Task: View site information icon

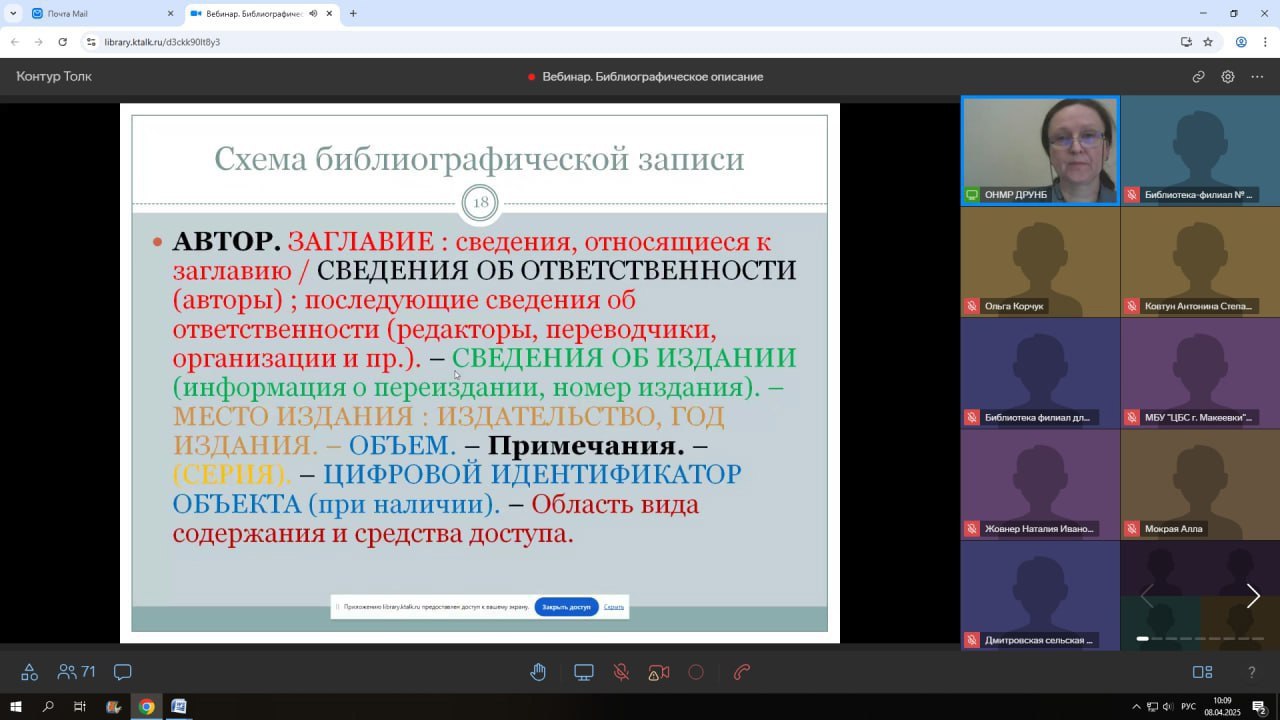Action: pos(91,42)
